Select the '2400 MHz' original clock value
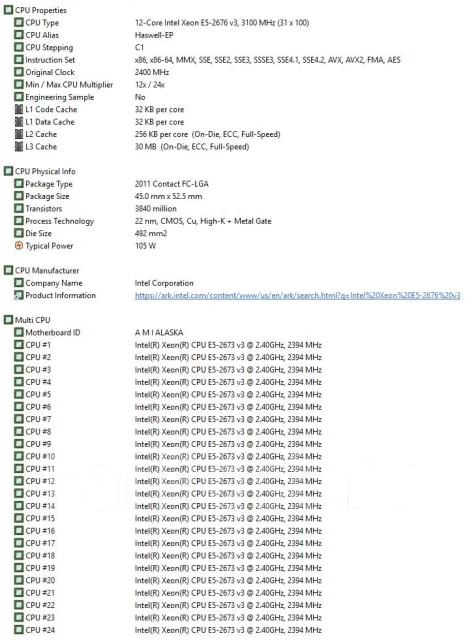 pyautogui.click(x=152, y=72)
